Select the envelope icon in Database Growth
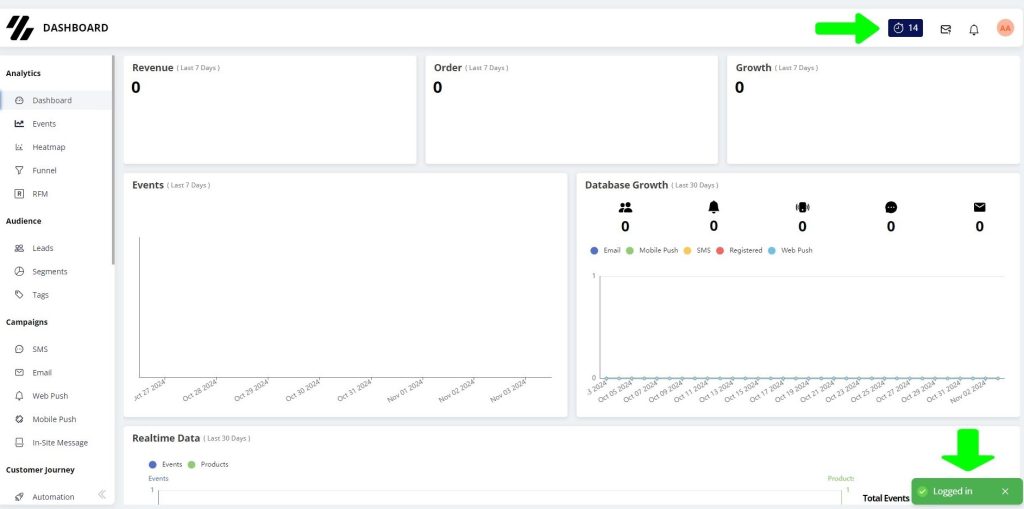Viewport: 1024px width, 509px height. [x=980, y=207]
